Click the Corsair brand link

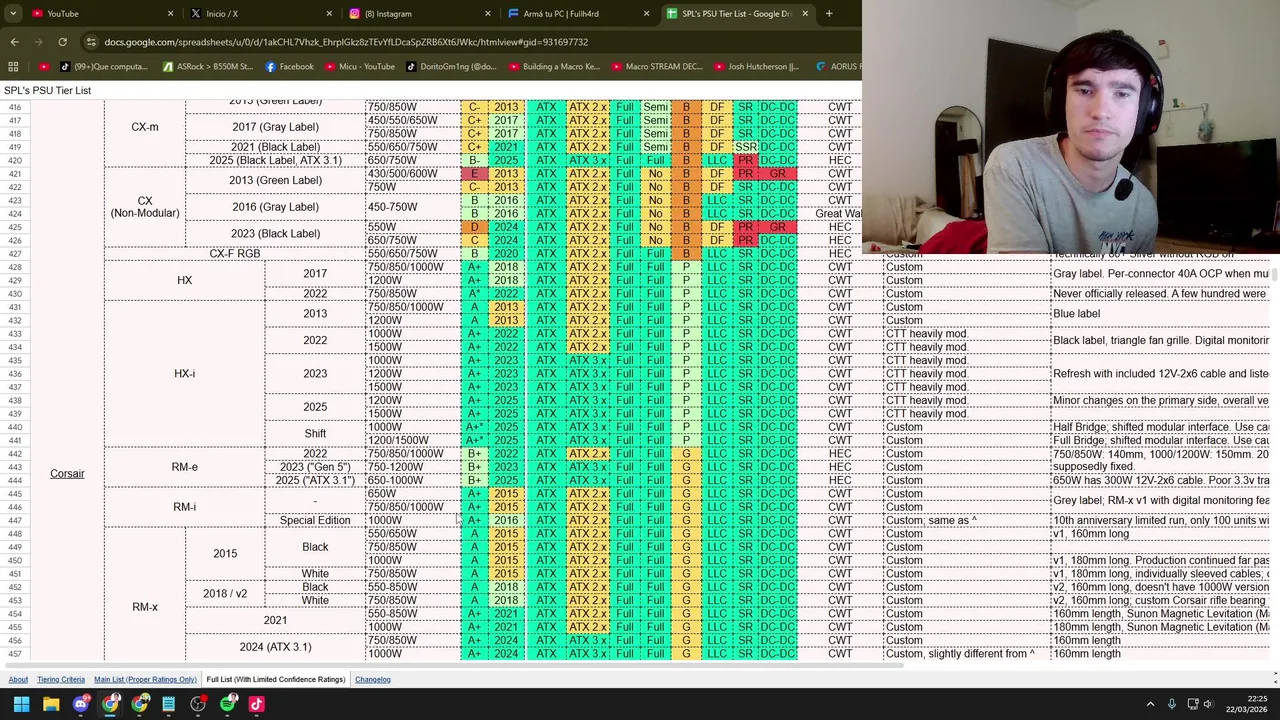pyautogui.click(x=67, y=474)
